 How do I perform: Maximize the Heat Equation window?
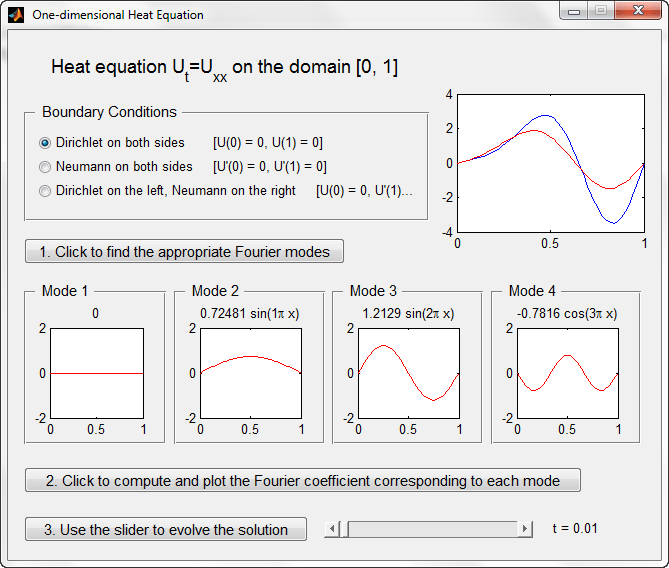[x=601, y=11]
